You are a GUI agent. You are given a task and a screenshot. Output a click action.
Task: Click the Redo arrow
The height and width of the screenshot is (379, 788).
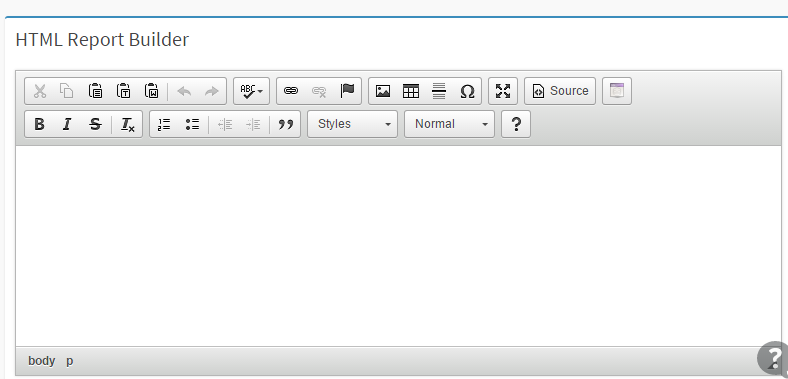click(212, 91)
